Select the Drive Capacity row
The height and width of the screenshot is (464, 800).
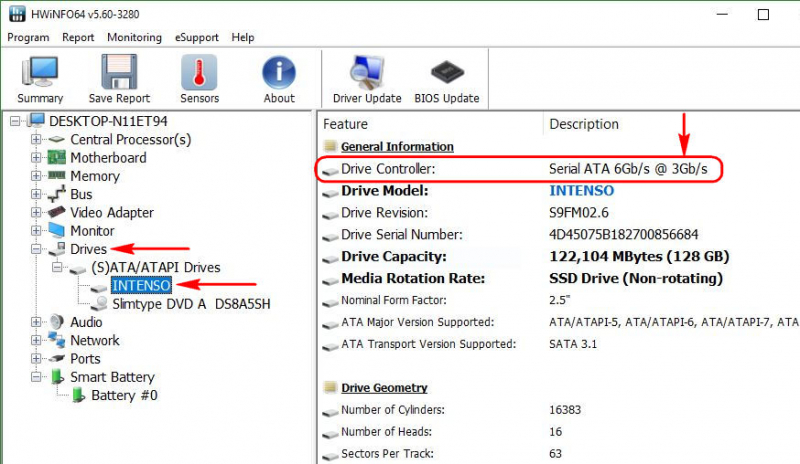(x=559, y=256)
